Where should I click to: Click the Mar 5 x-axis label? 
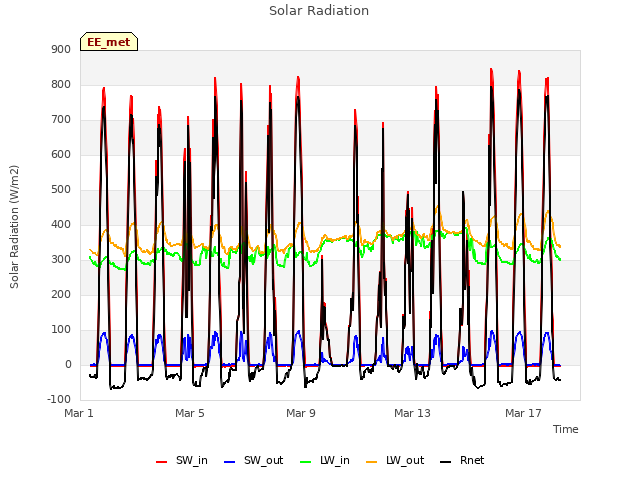tap(190, 413)
